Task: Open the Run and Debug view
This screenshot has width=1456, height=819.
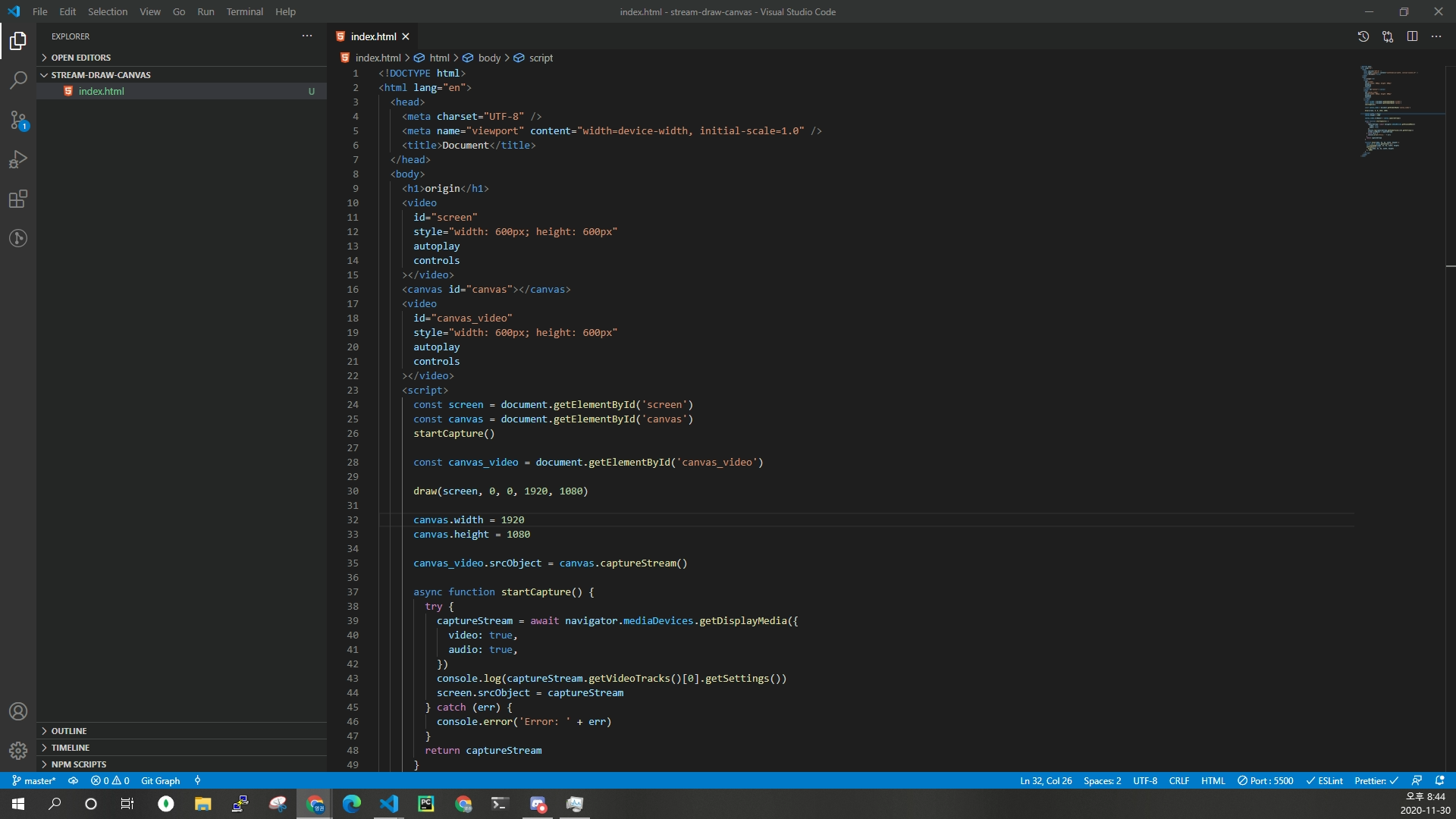Action: point(18,159)
